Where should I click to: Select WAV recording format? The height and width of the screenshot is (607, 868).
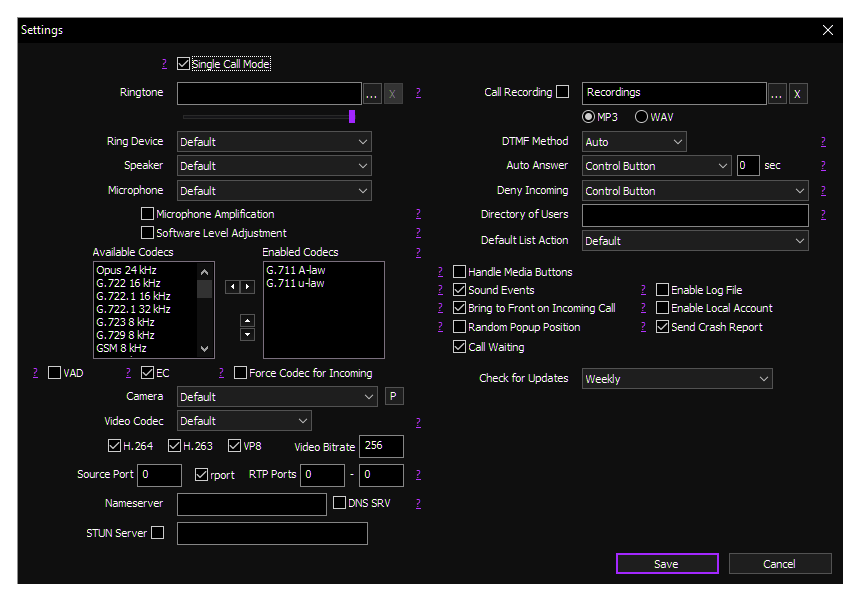[641, 117]
